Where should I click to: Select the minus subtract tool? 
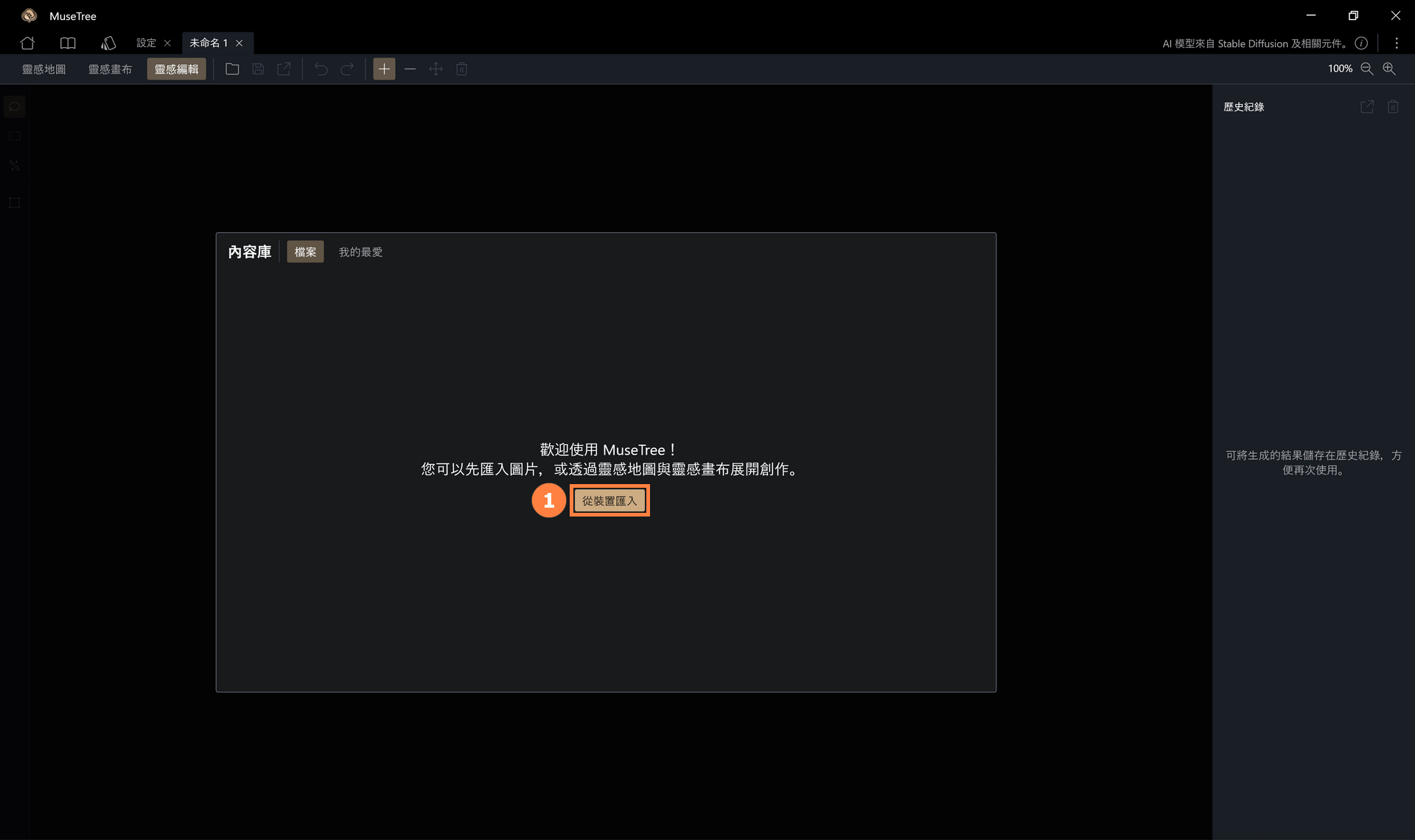coord(410,69)
